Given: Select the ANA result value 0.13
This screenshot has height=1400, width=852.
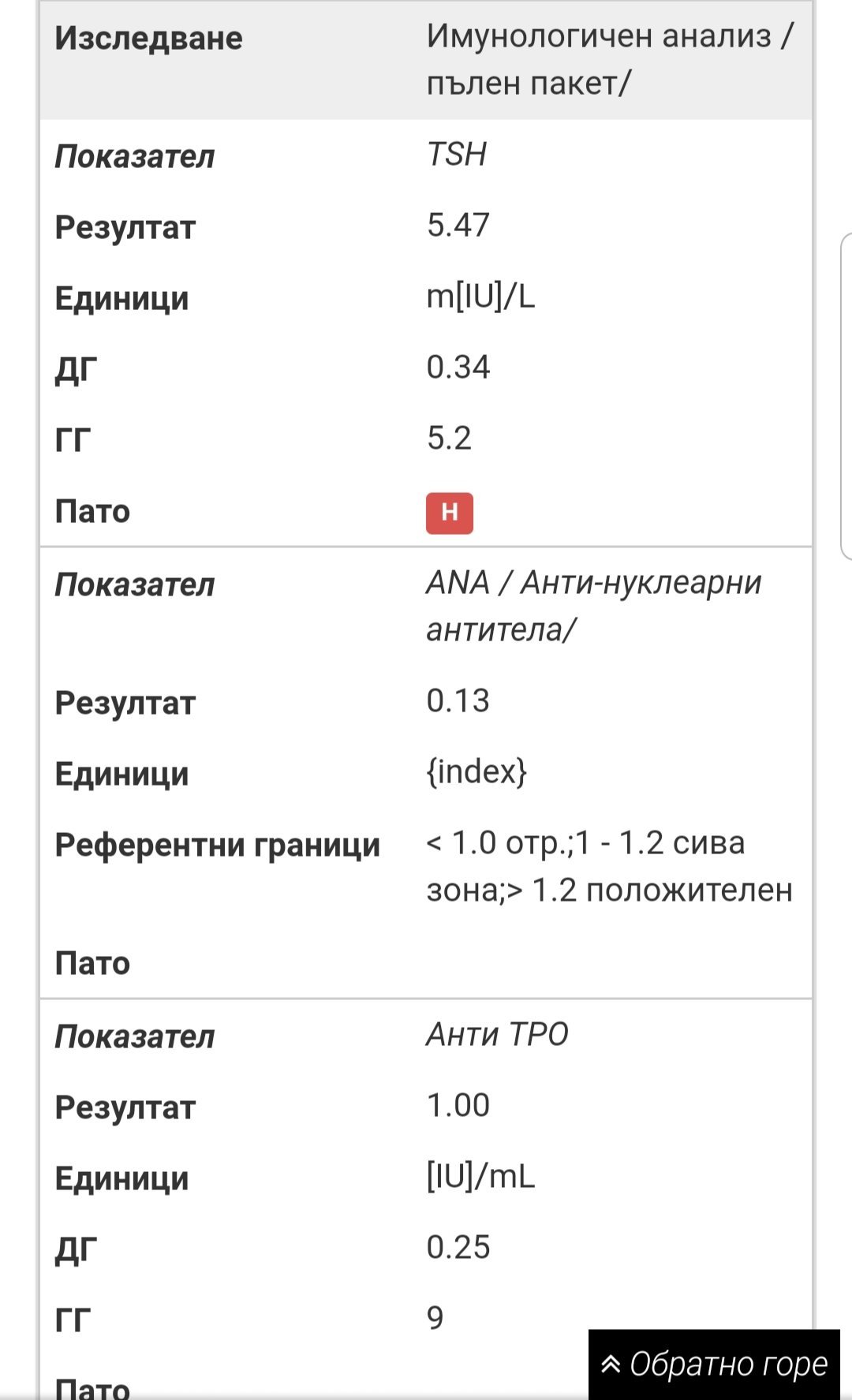Looking at the screenshot, I should click(458, 701).
